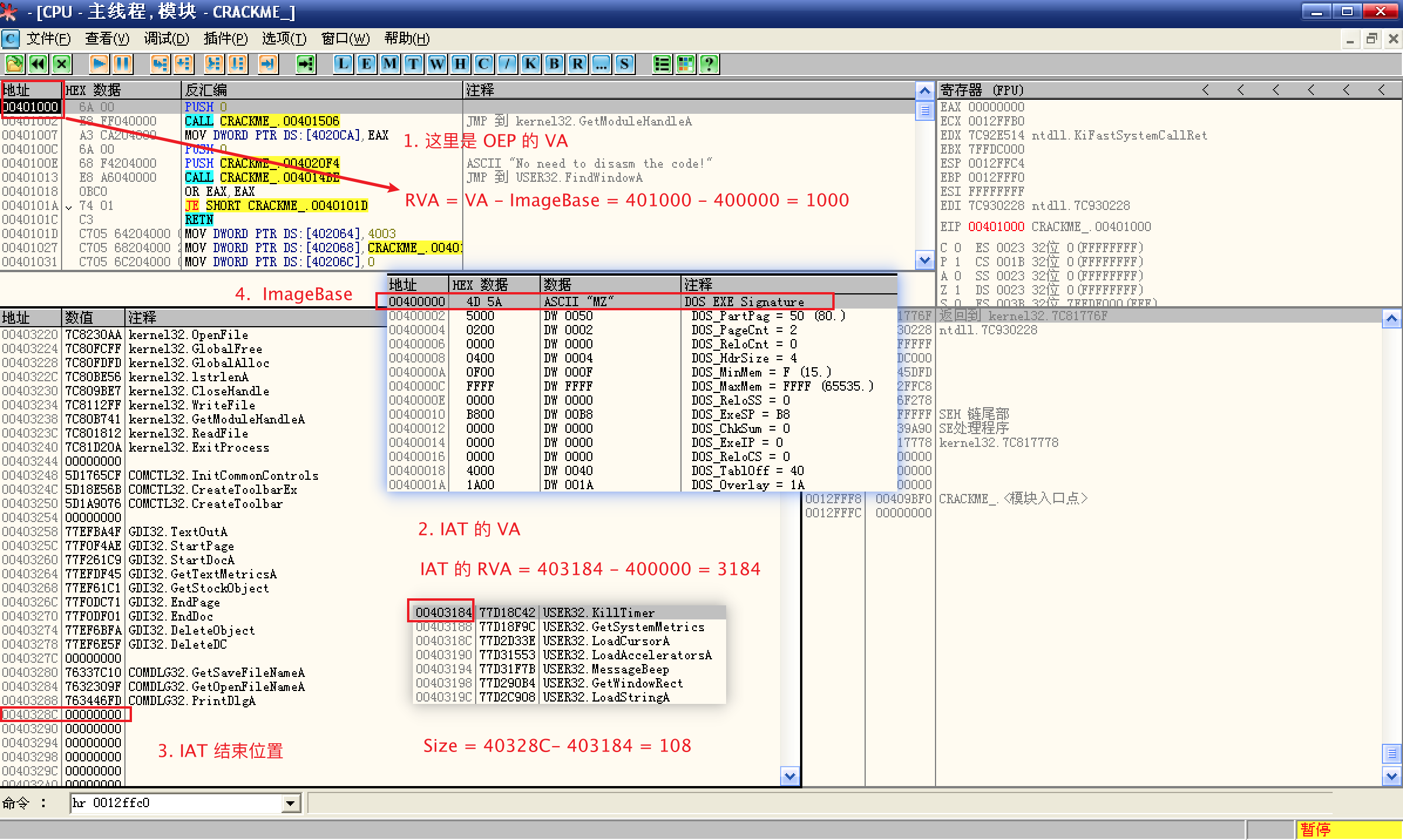Show the Call stack K window
The image size is (1403, 840).
pyautogui.click(x=531, y=63)
